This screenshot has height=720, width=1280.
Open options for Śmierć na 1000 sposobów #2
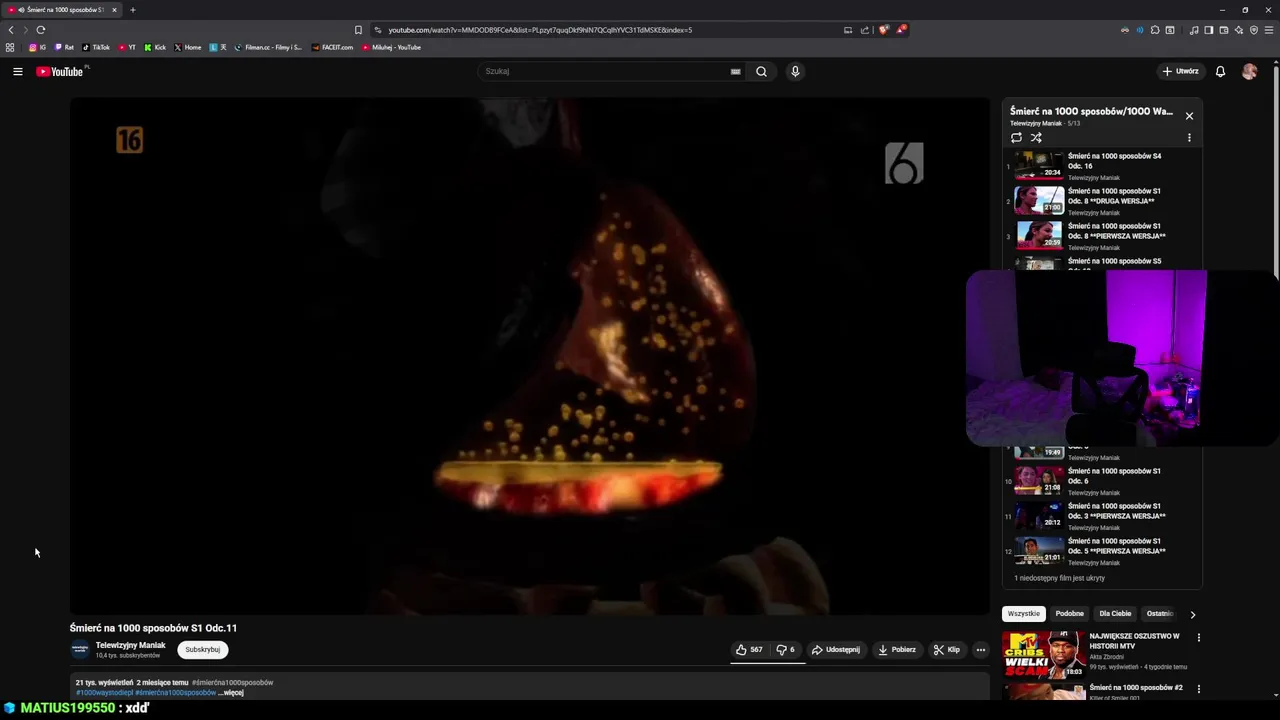pyautogui.click(x=1198, y=689)
